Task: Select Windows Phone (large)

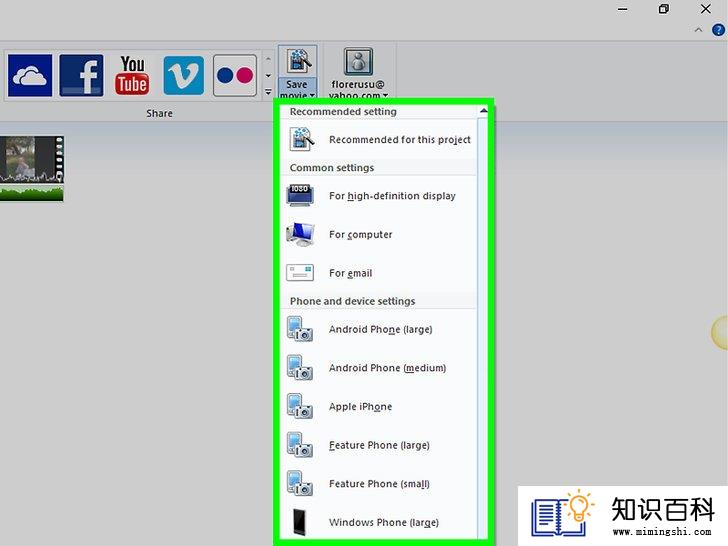Action: click(378, 522)
